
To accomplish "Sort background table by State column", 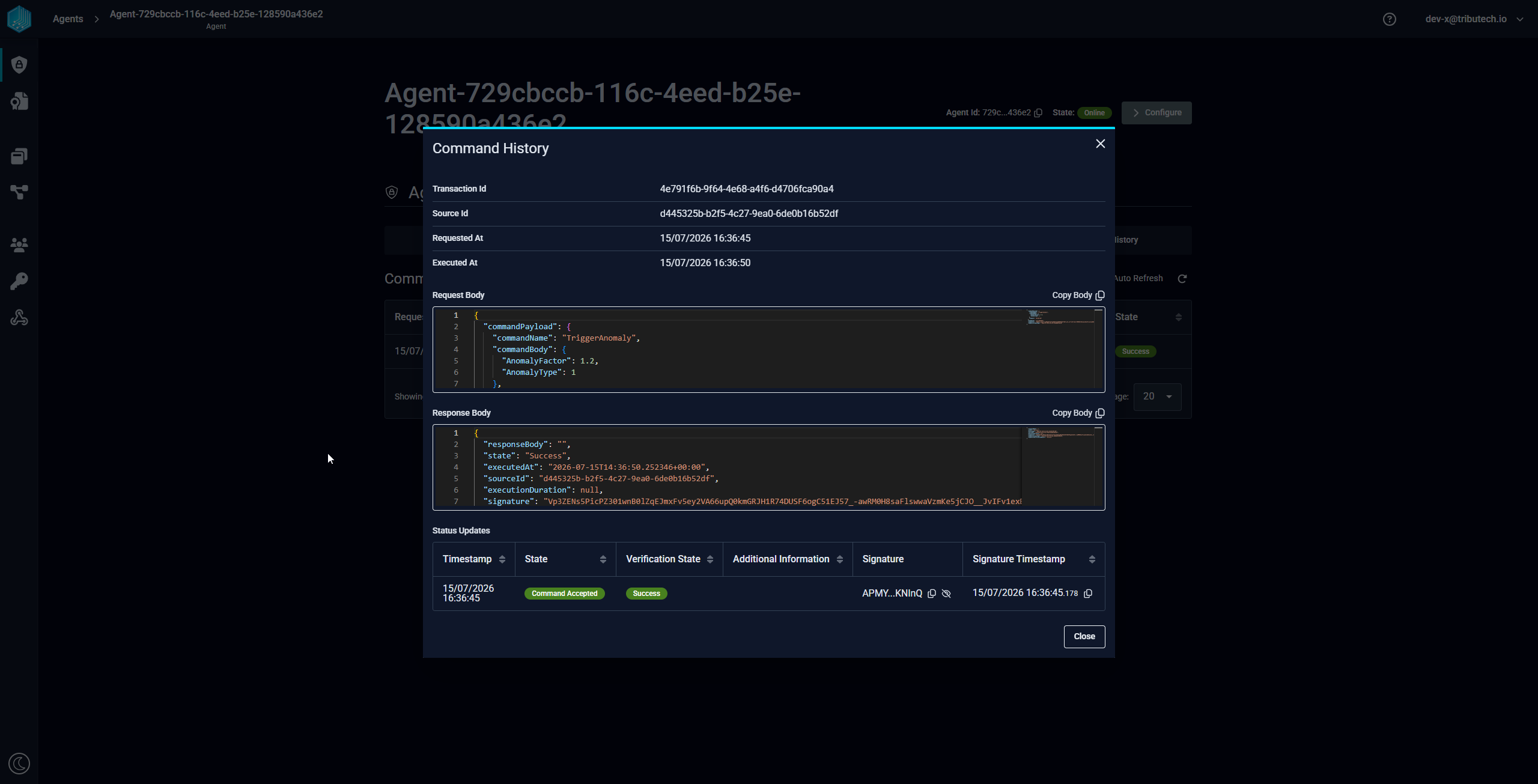I will [x=1179, y=317].
